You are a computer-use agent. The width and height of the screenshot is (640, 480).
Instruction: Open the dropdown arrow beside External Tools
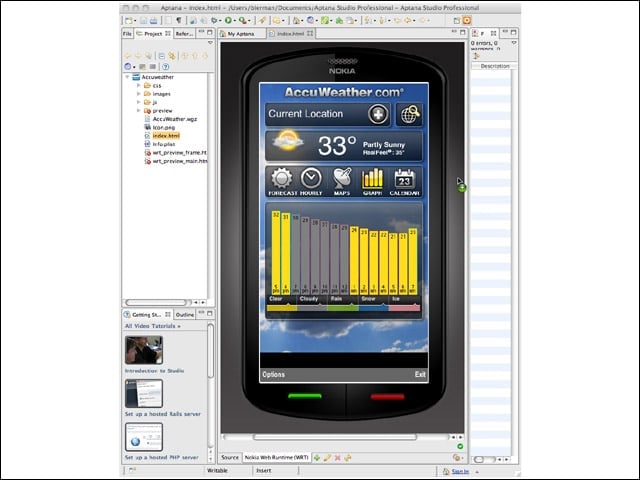[249, 21]
